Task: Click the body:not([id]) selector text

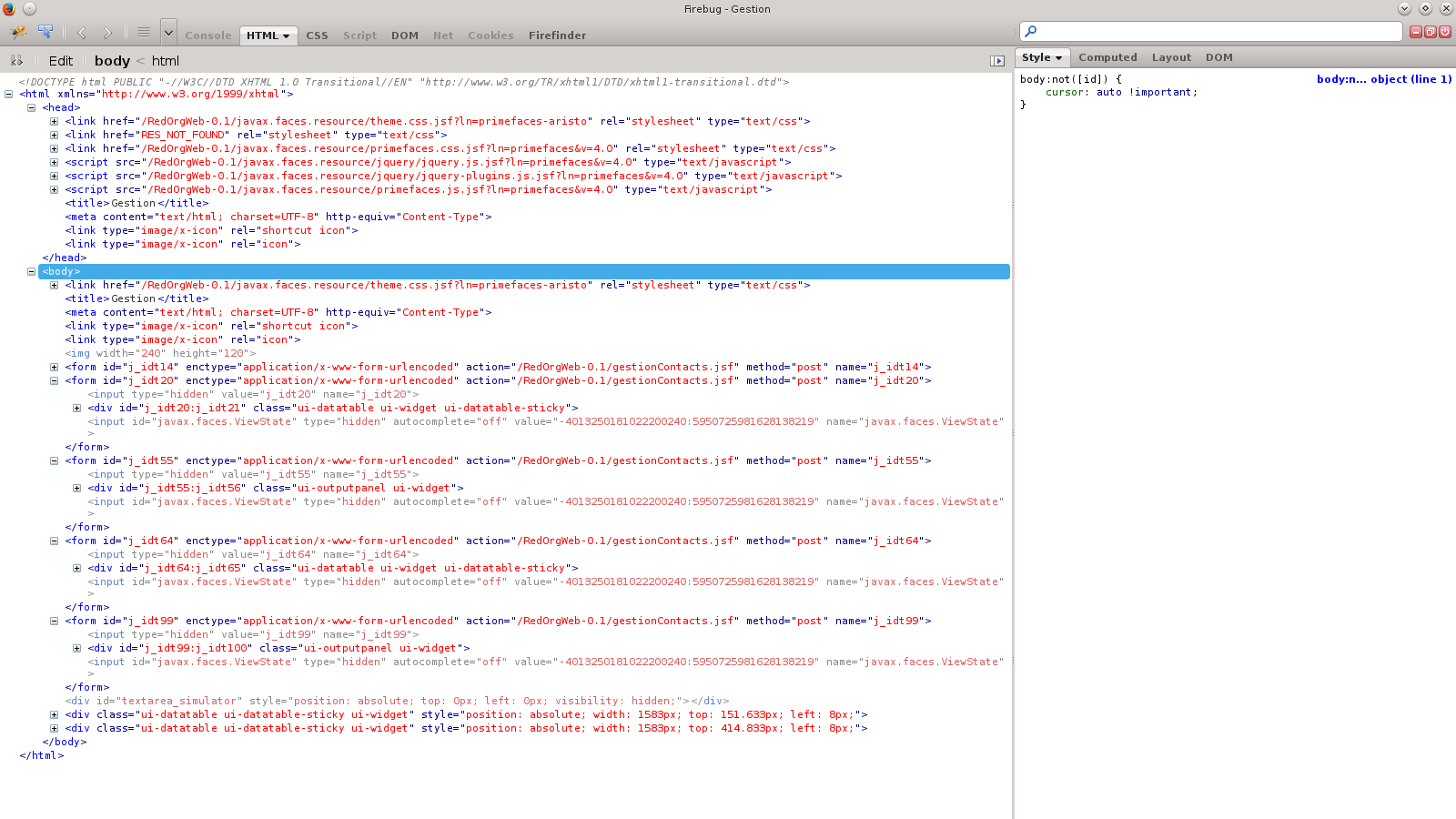Action: click(x=1065, y=79)
